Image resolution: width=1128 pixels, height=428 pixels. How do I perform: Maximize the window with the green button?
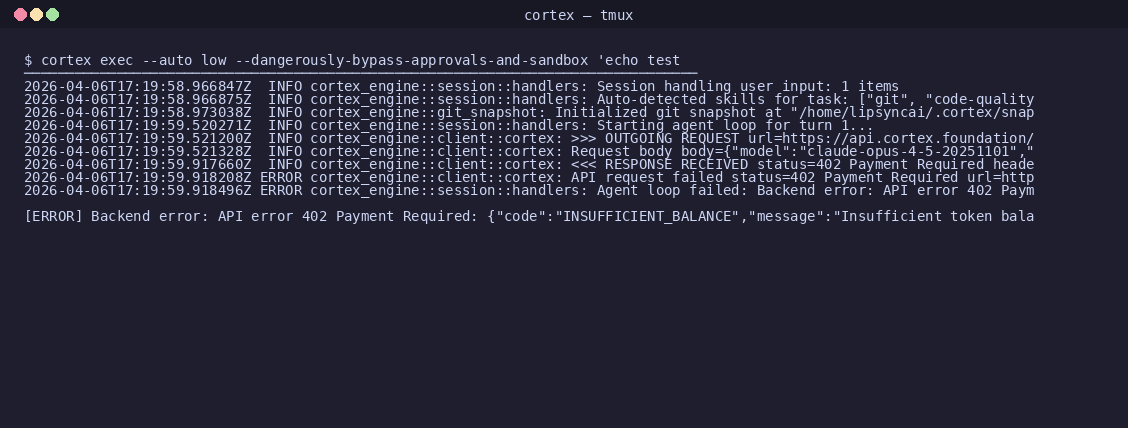click(53, 14)
